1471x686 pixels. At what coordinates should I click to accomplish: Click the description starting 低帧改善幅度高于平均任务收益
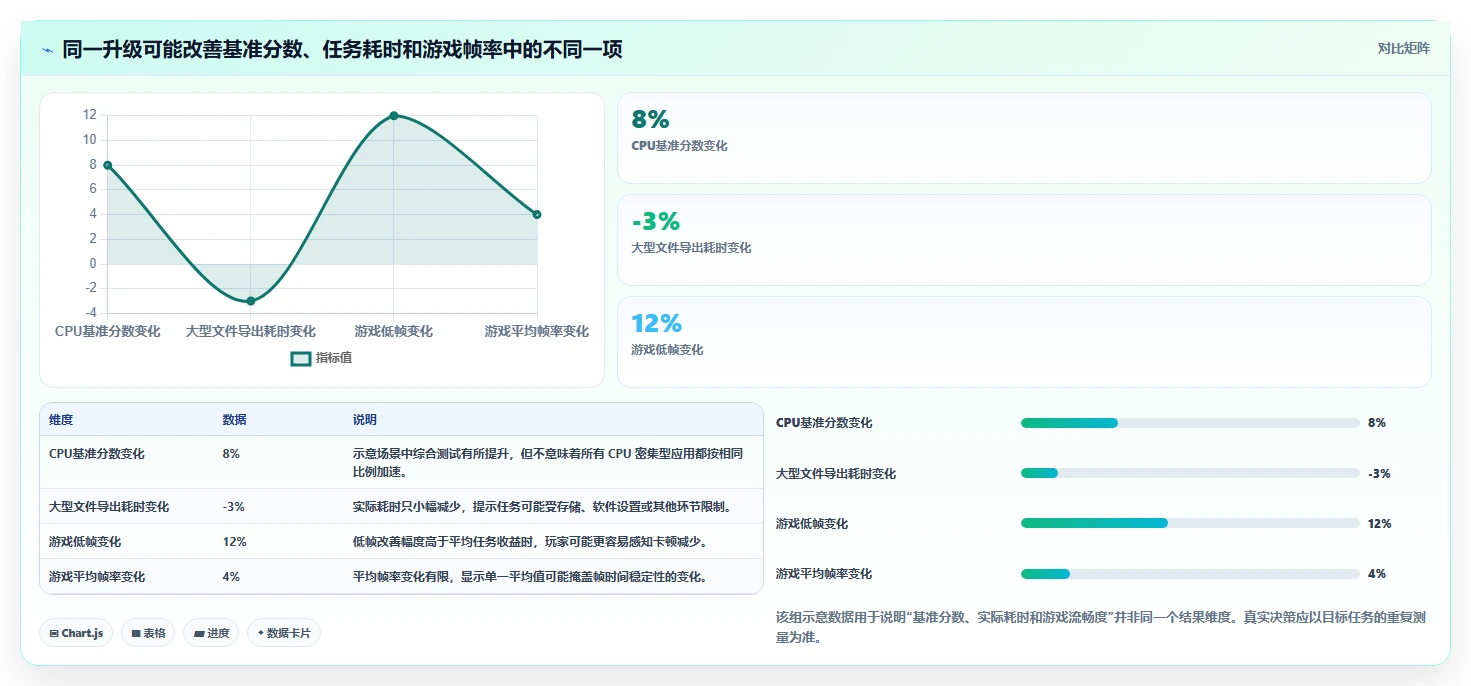[530, 542]
